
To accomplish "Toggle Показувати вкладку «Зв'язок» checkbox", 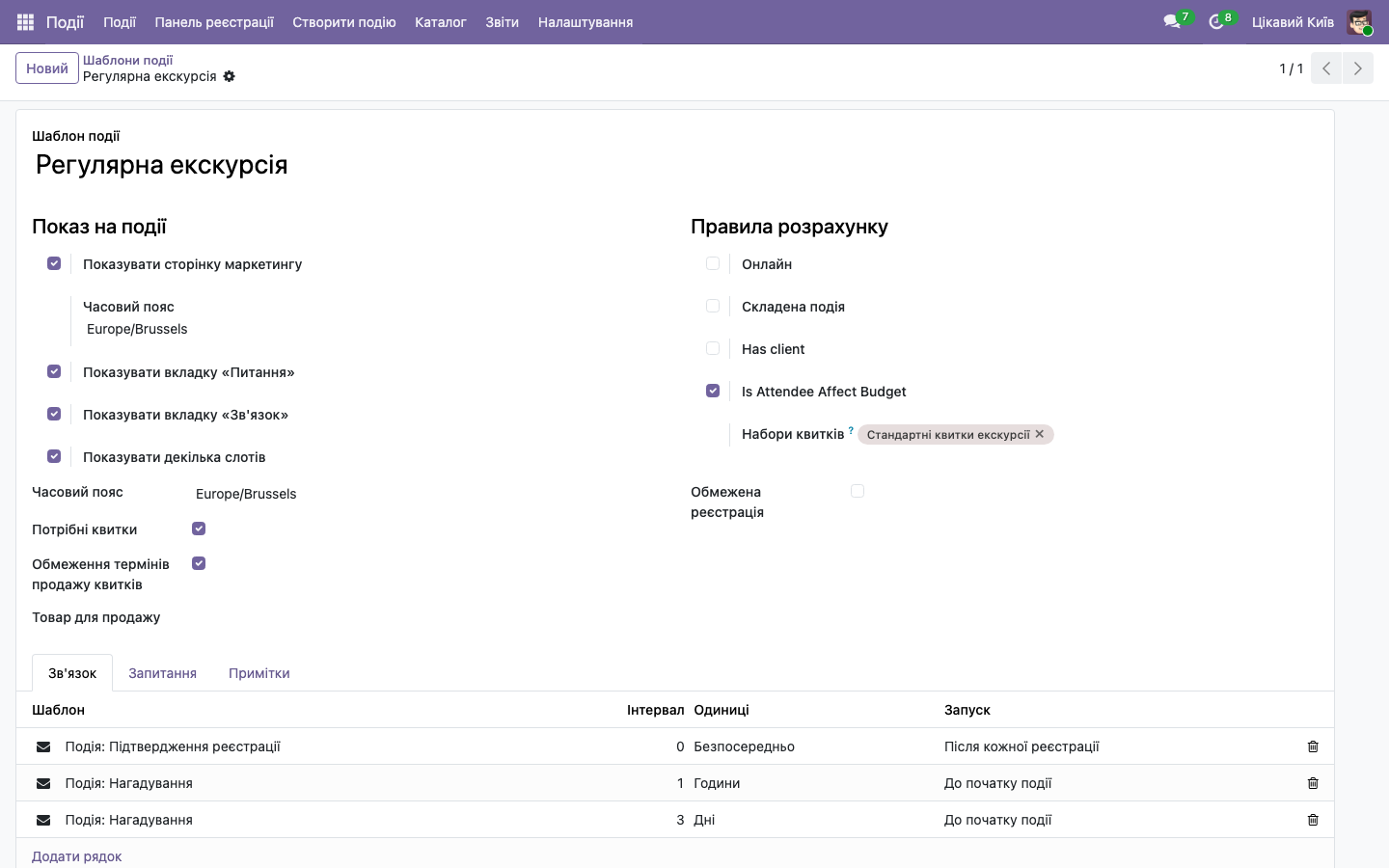I will (54, 414).
